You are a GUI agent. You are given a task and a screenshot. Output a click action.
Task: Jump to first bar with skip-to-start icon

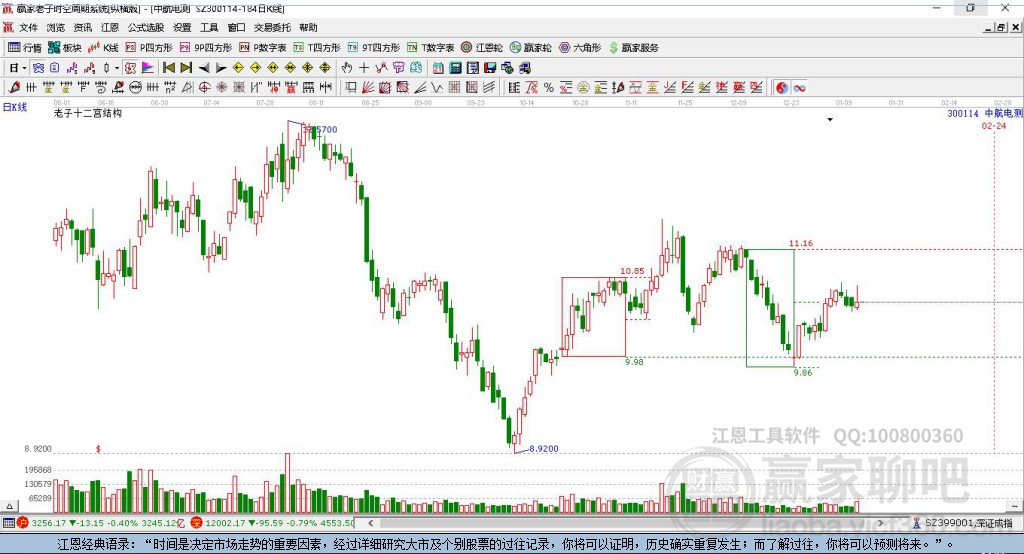click(168, 68)
